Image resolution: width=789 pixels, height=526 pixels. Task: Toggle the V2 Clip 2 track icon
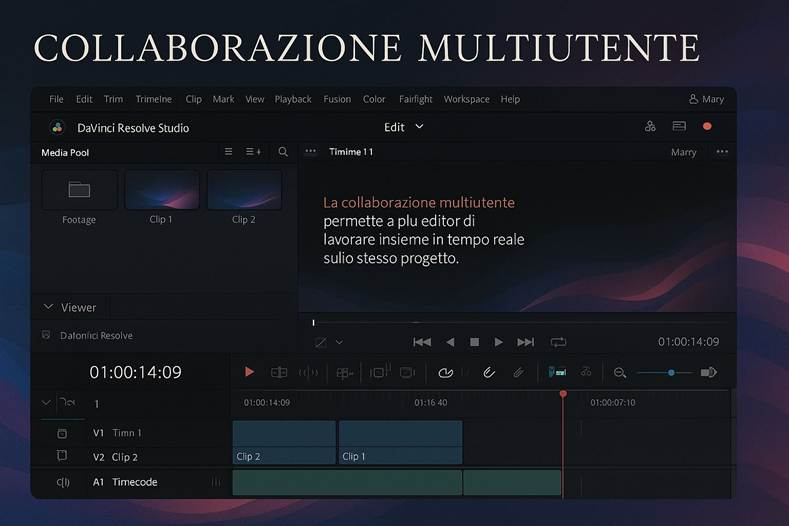(62, 456)
